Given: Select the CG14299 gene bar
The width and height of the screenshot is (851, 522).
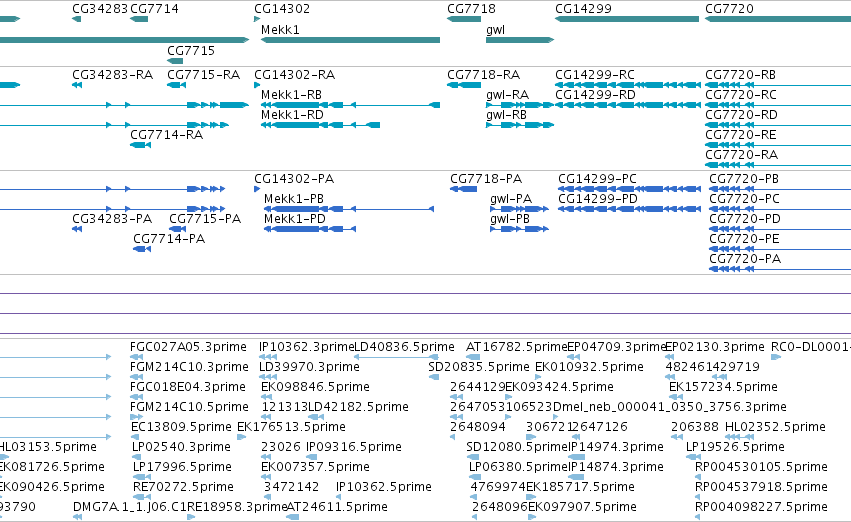Looking at the screenshot, I should [627, 19].
